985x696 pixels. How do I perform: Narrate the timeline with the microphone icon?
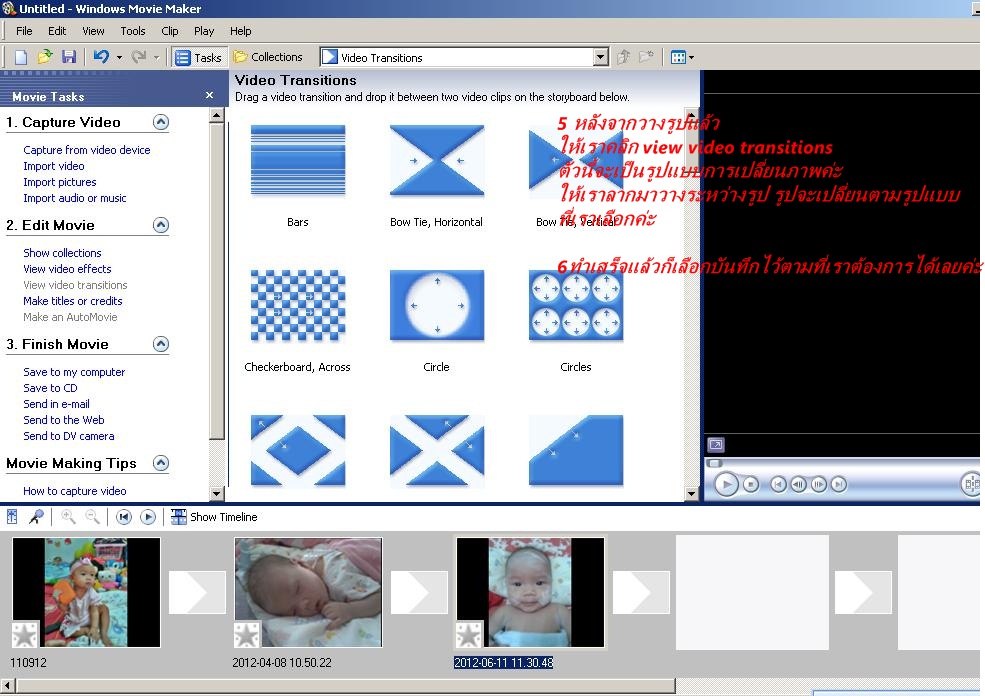(x=36, y=517)
